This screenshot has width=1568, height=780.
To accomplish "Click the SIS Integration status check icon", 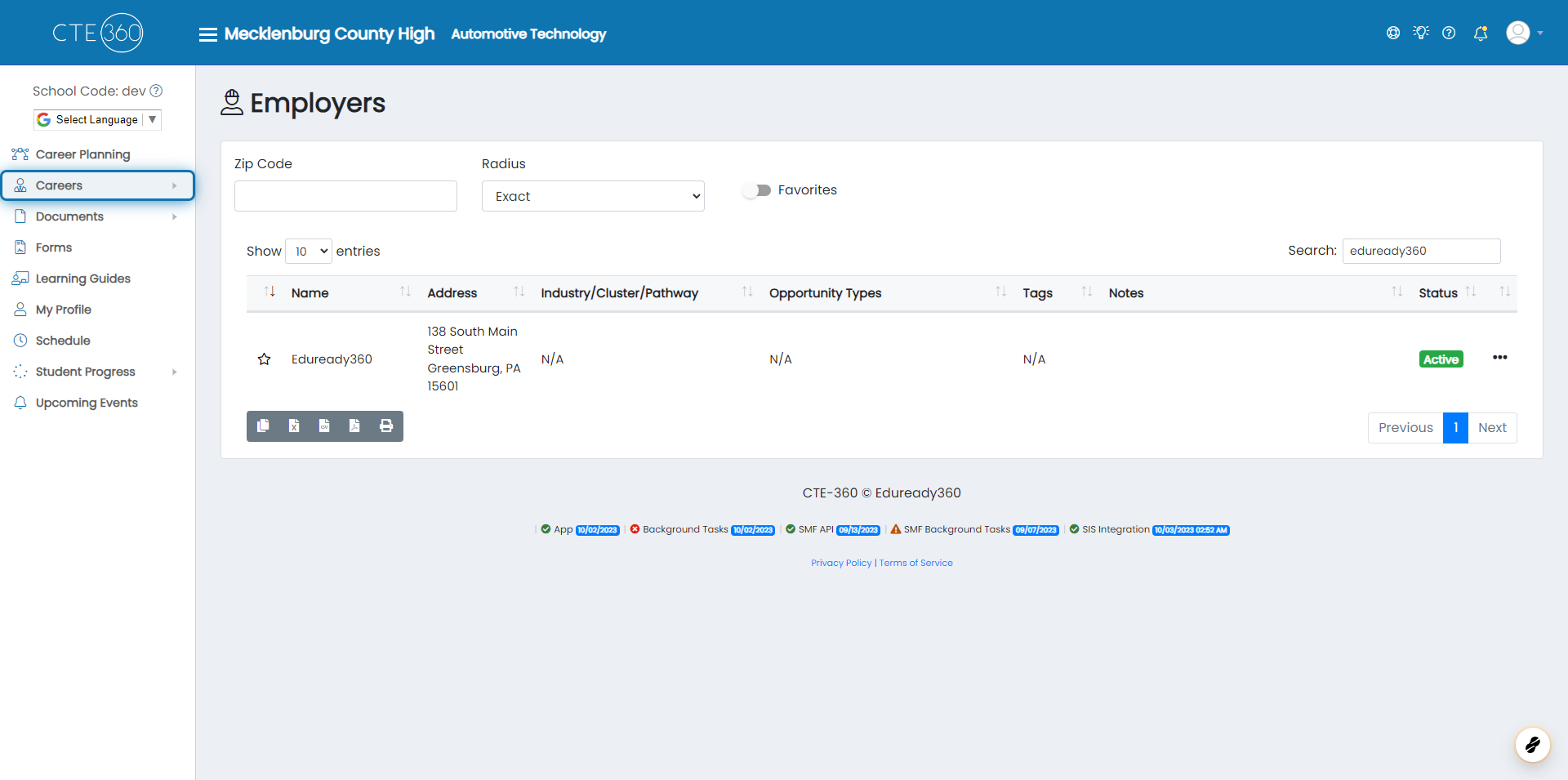I will [1074, 529].
